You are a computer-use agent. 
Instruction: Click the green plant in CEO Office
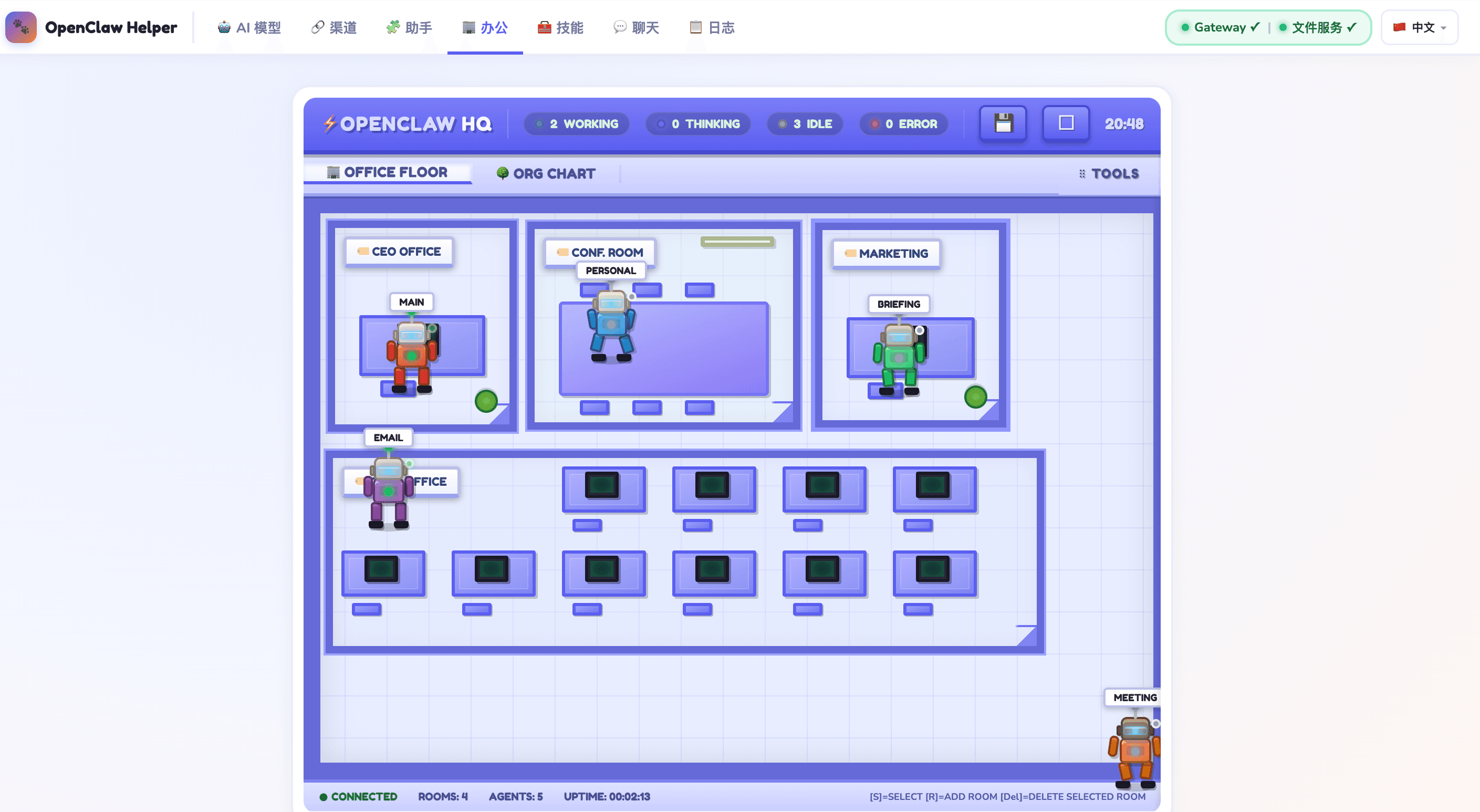click(486, 401)
